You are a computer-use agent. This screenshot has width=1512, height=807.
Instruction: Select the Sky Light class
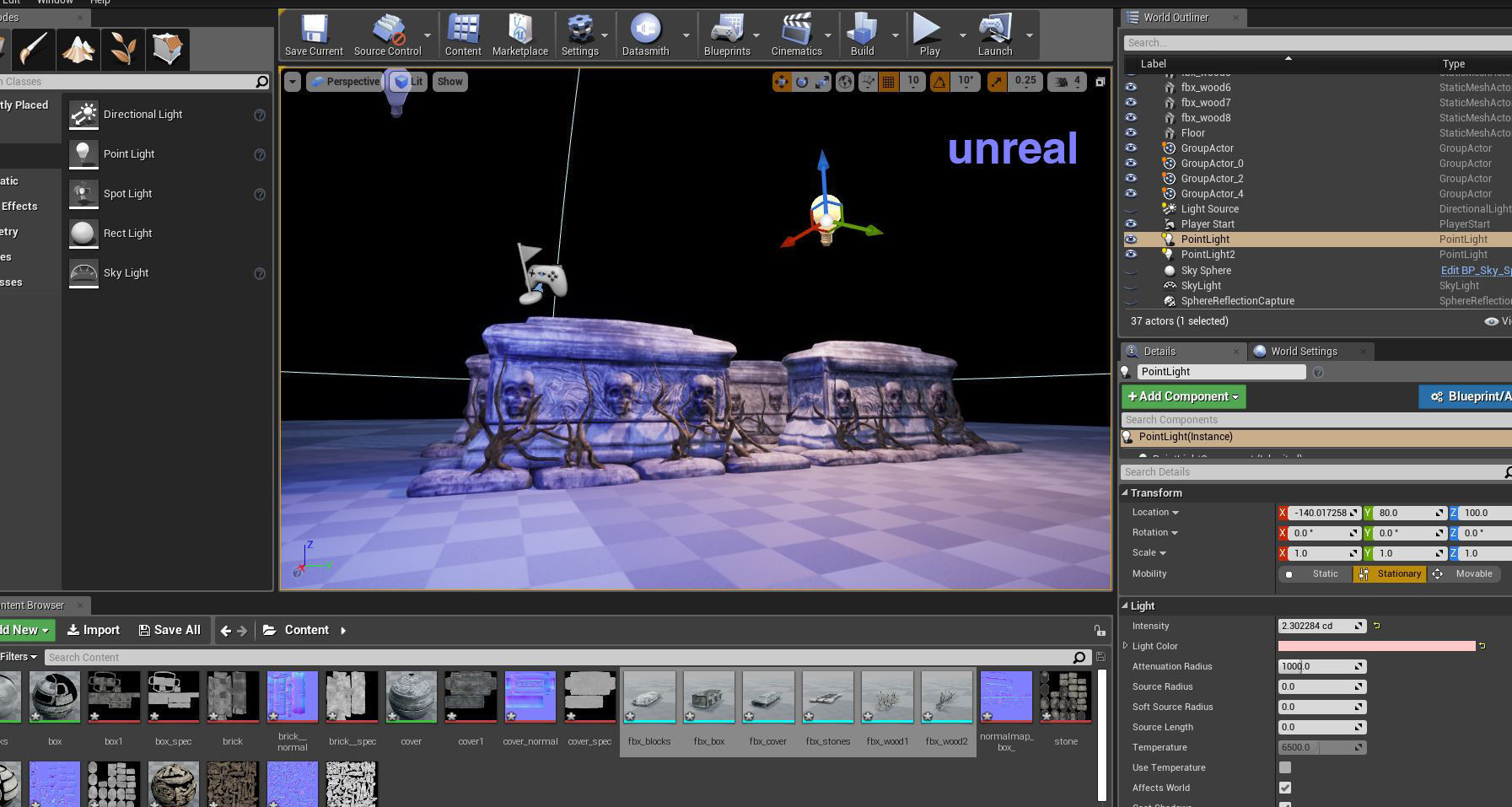[166, 273]
